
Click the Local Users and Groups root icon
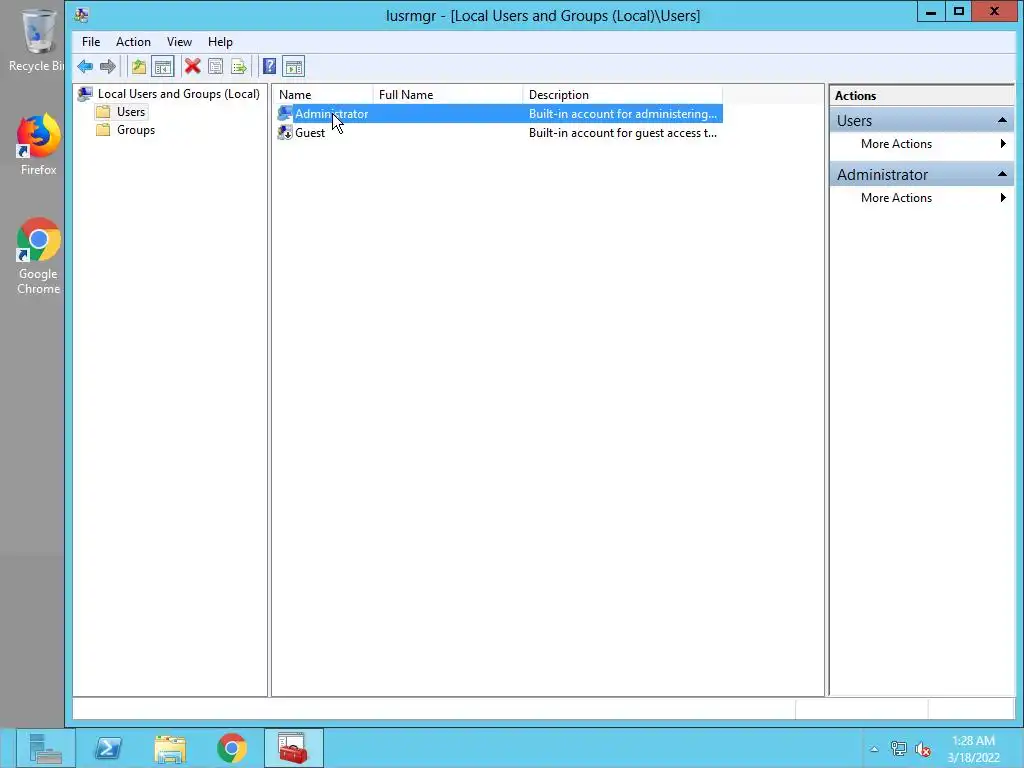[x=85, y=94]
